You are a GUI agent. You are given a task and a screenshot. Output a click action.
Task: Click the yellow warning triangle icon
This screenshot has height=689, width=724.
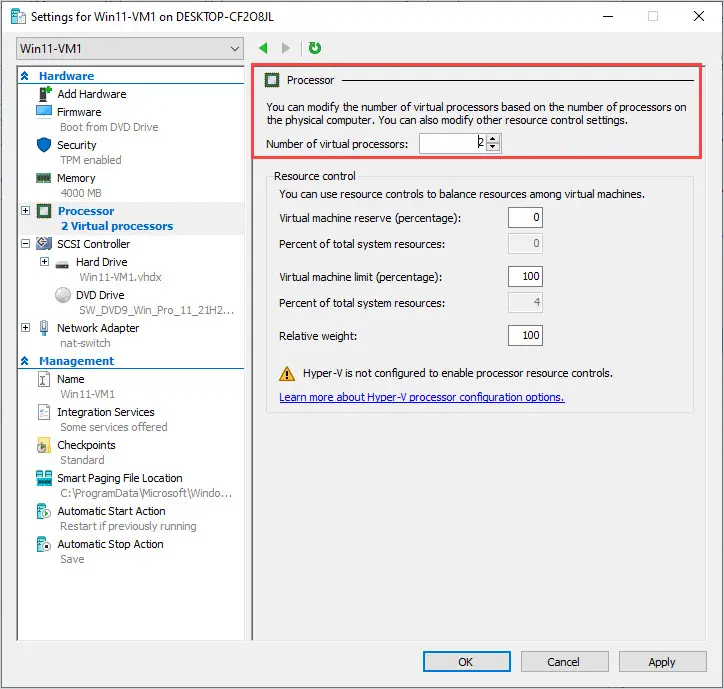point(287,373)
